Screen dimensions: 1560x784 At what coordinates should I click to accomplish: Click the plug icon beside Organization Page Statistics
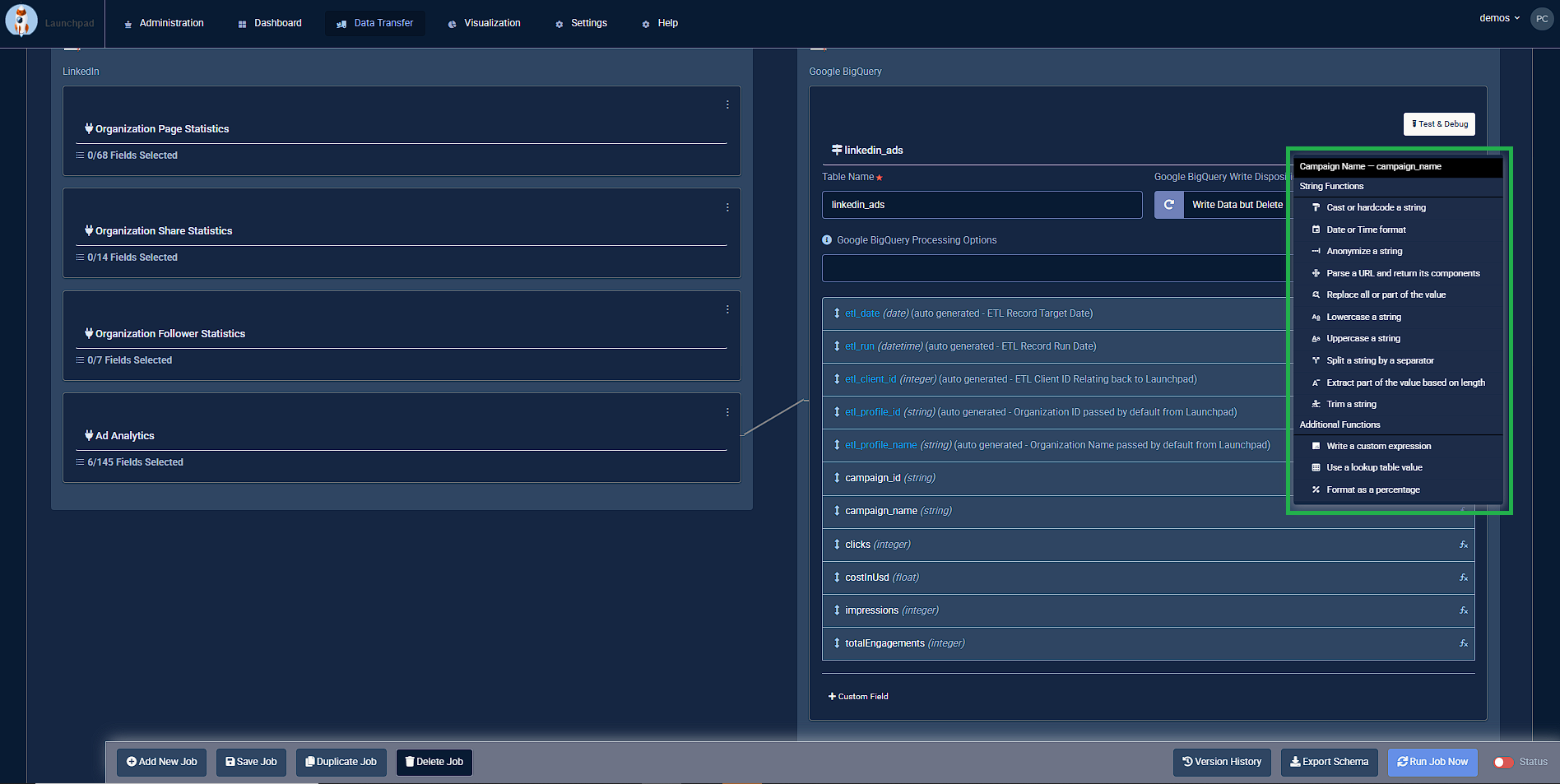(x=89, y=128)
